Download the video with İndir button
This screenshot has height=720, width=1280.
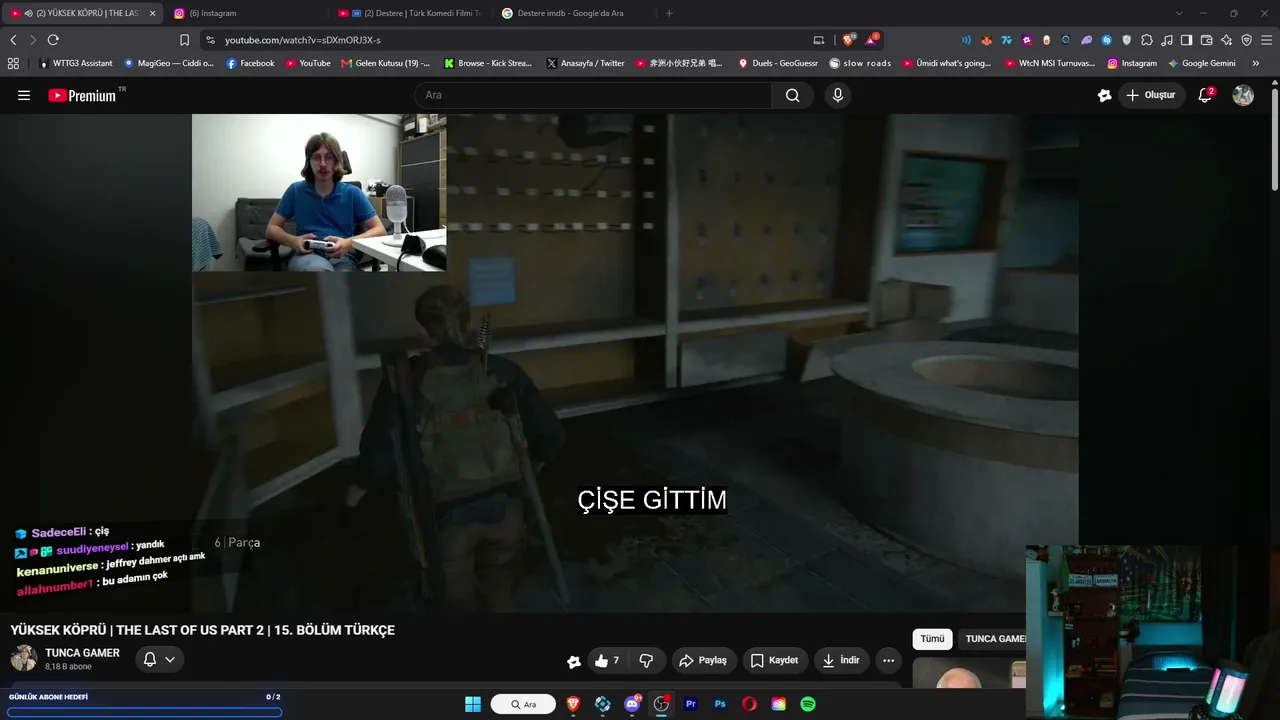click(841, 660)
